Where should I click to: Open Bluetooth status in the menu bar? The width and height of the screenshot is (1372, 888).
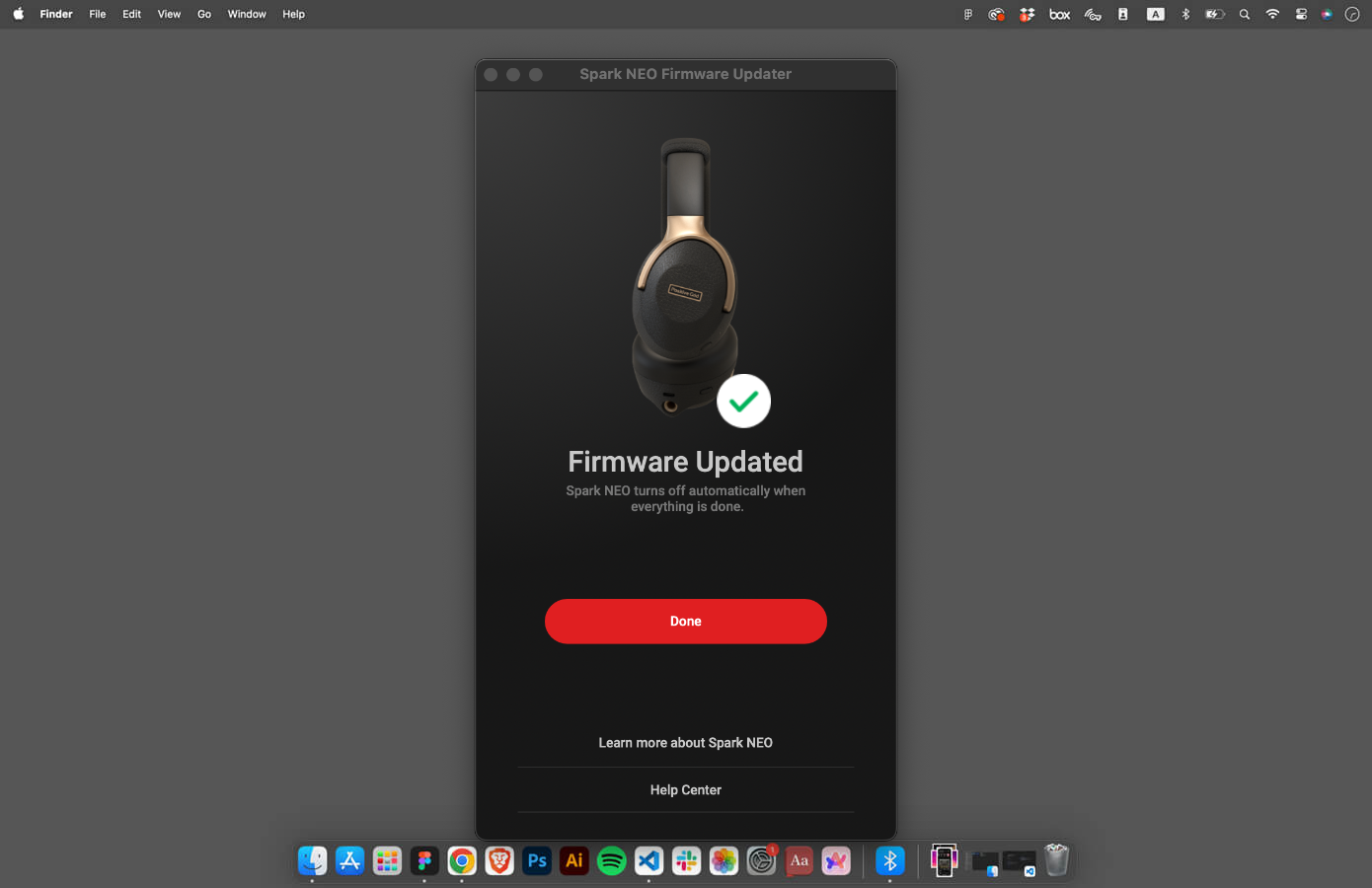[x=1185, y=14]
